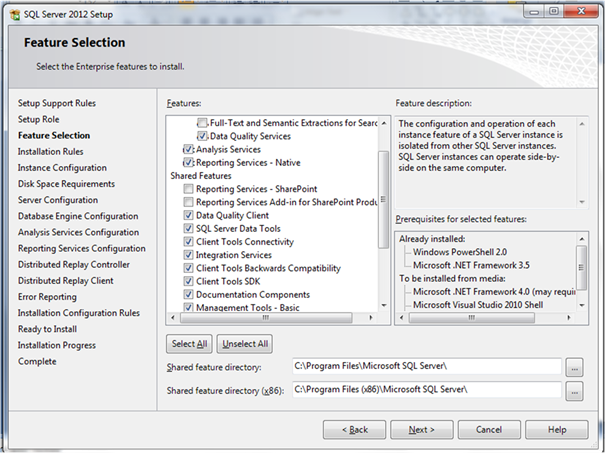Click the Prerequisites list scroll-left arrow
Viewport: 605px width, 453px height.
tap(402, 318)
